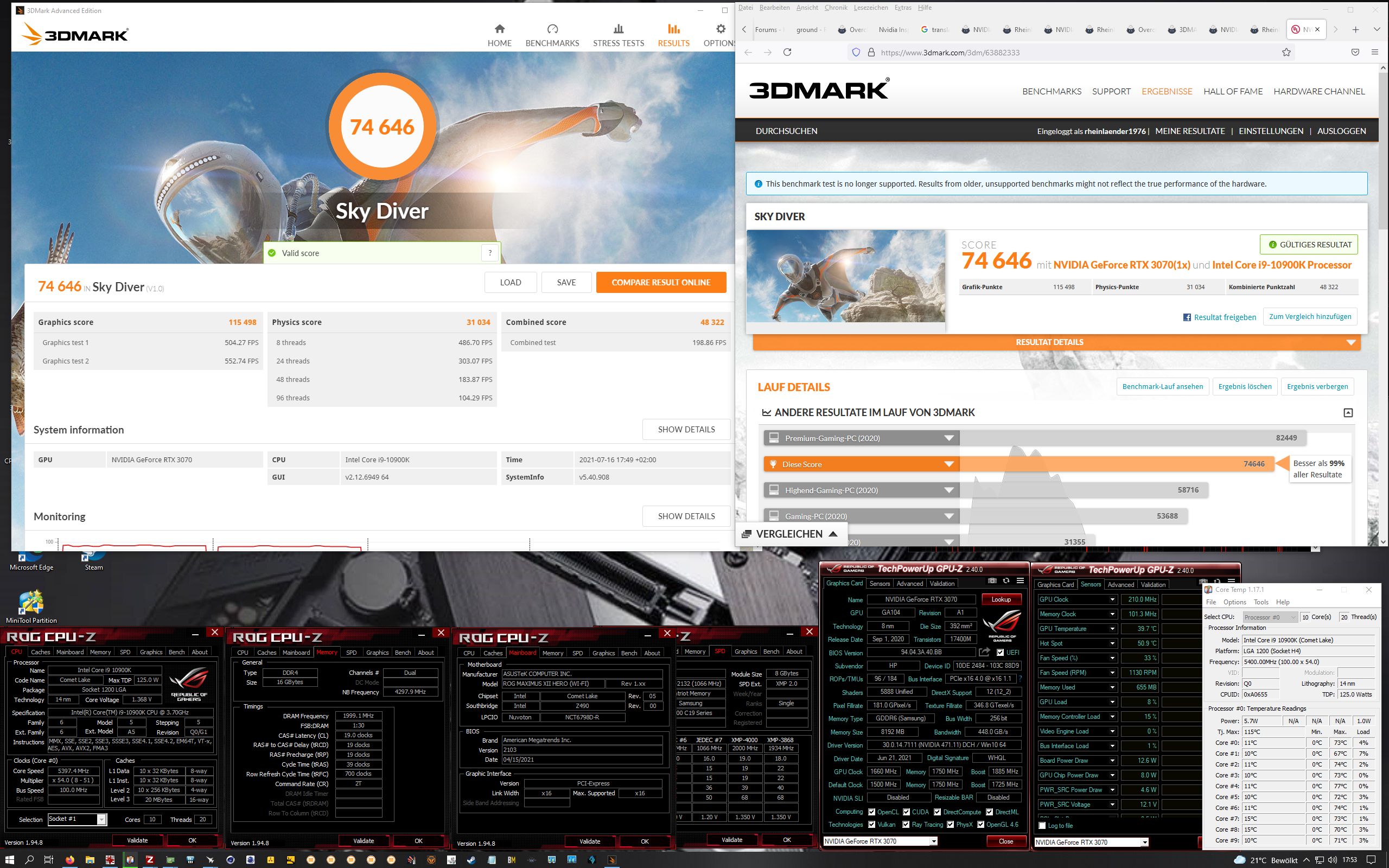The image size is (1389, 868).
Task: Toggle DirectML checkbox in GPU-Z
Action: click(990, 812)
